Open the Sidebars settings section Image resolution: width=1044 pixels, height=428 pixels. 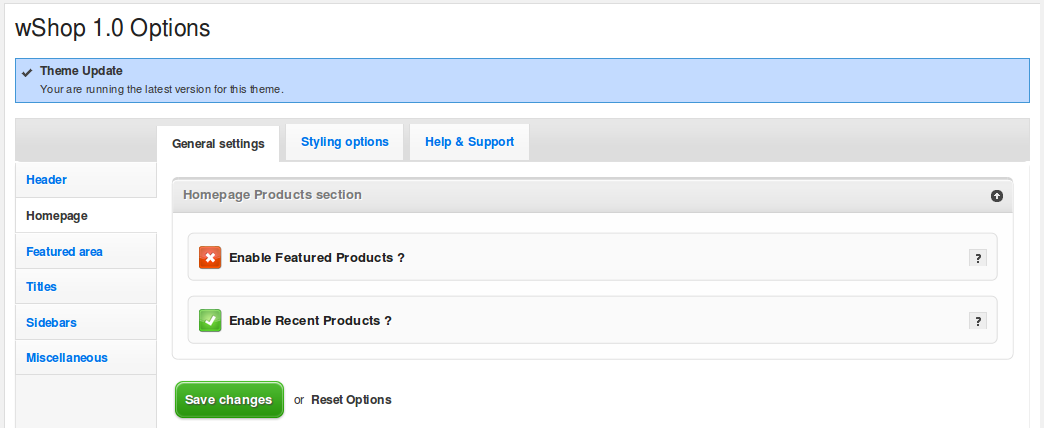[x=86, y=323]
